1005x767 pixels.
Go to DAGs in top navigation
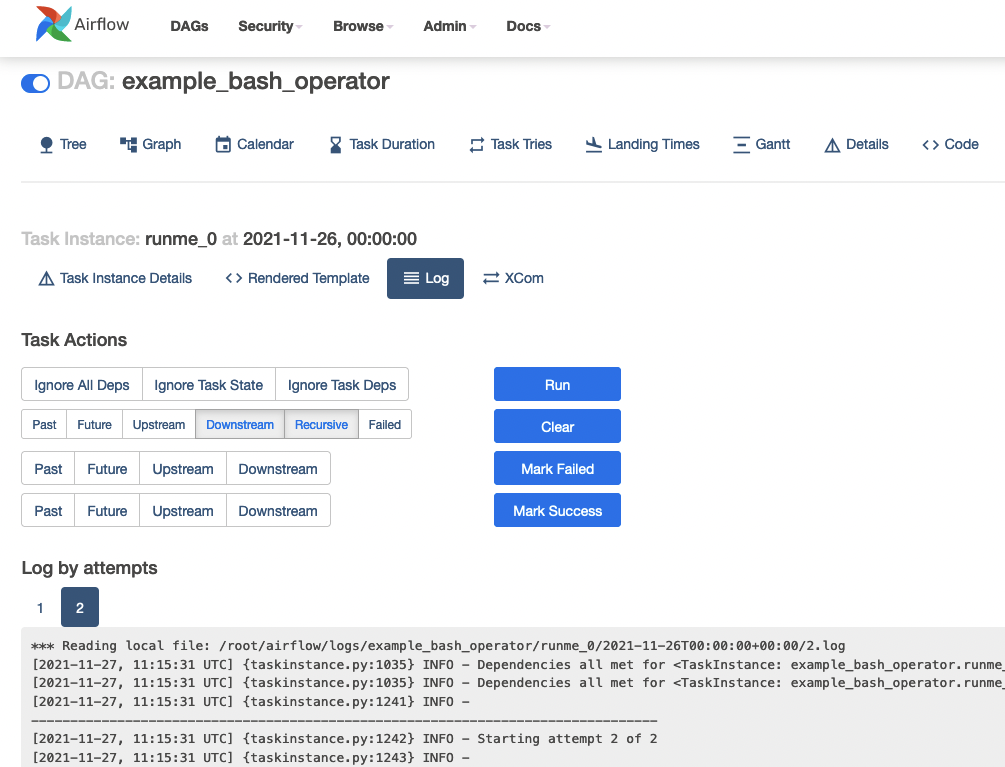point(189,26)
